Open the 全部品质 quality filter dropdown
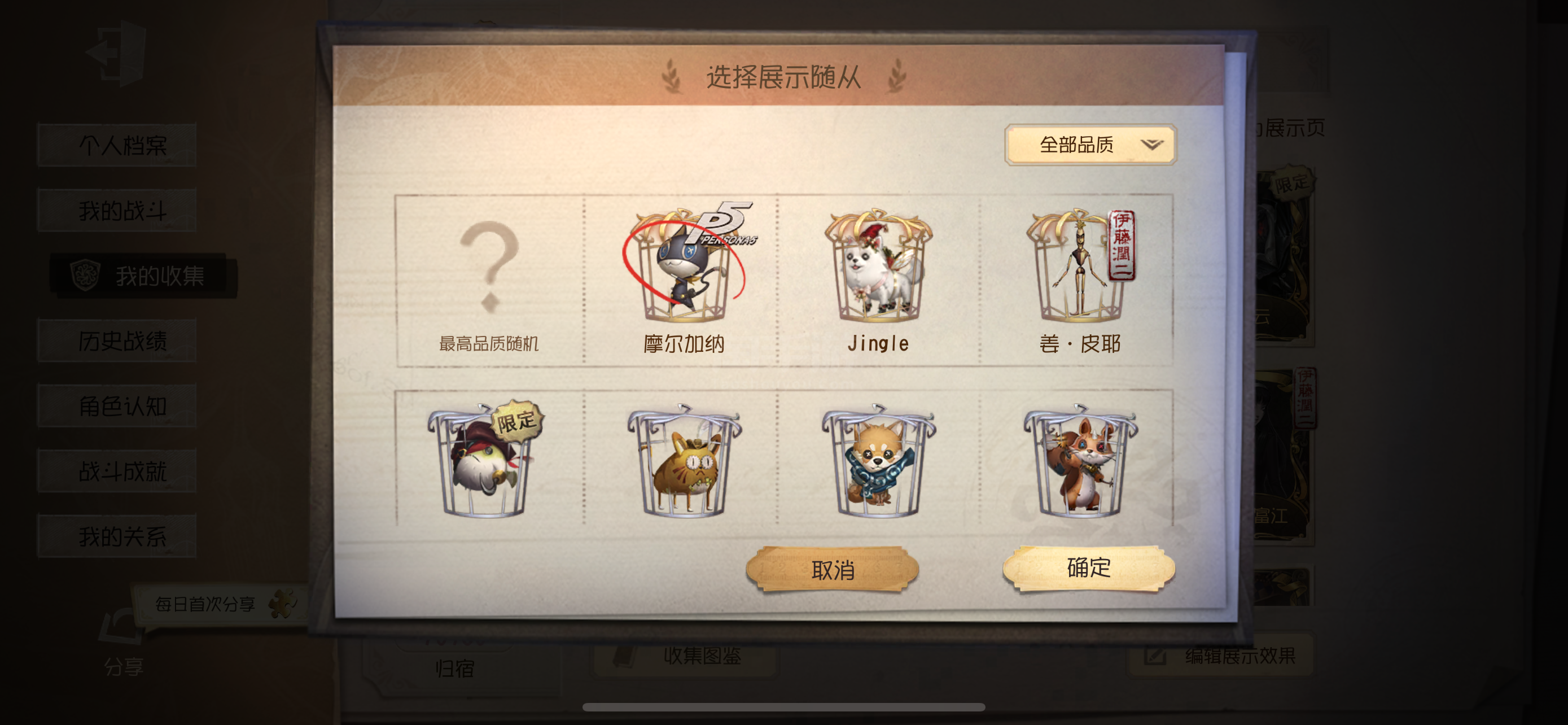 tap(1089, 145)
